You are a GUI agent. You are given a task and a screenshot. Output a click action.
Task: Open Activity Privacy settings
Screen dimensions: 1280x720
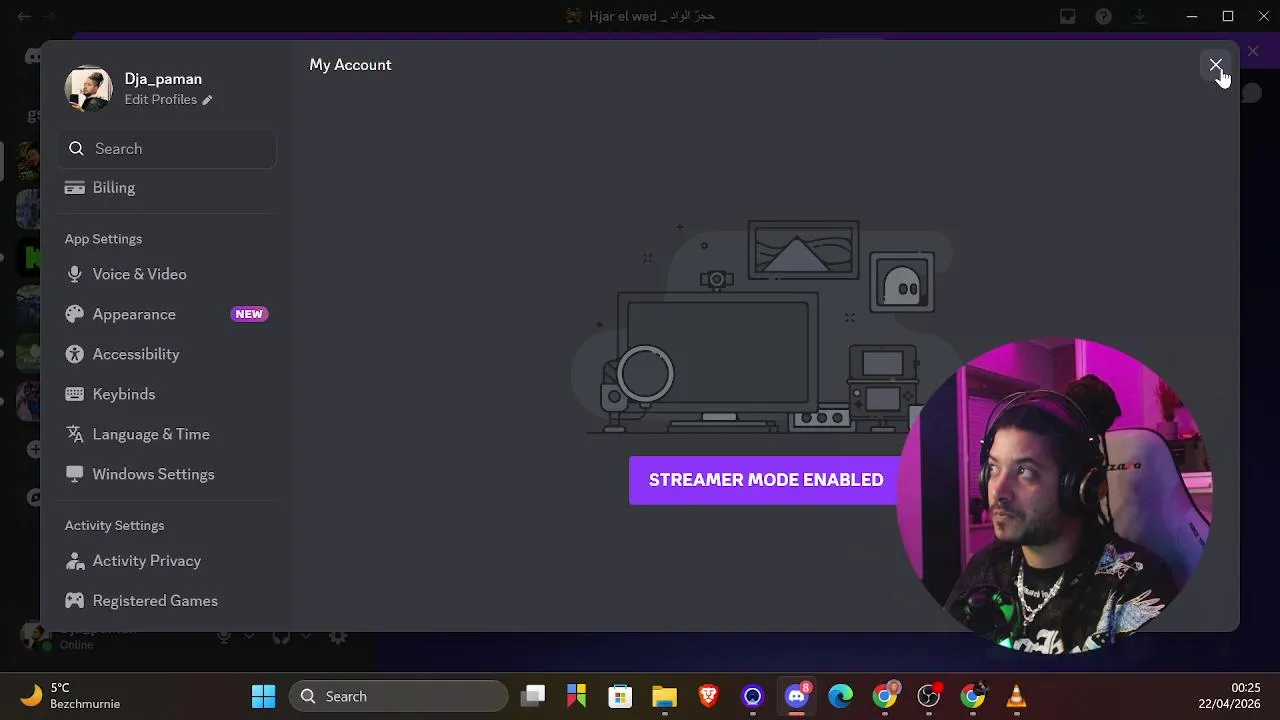point(166,561)
